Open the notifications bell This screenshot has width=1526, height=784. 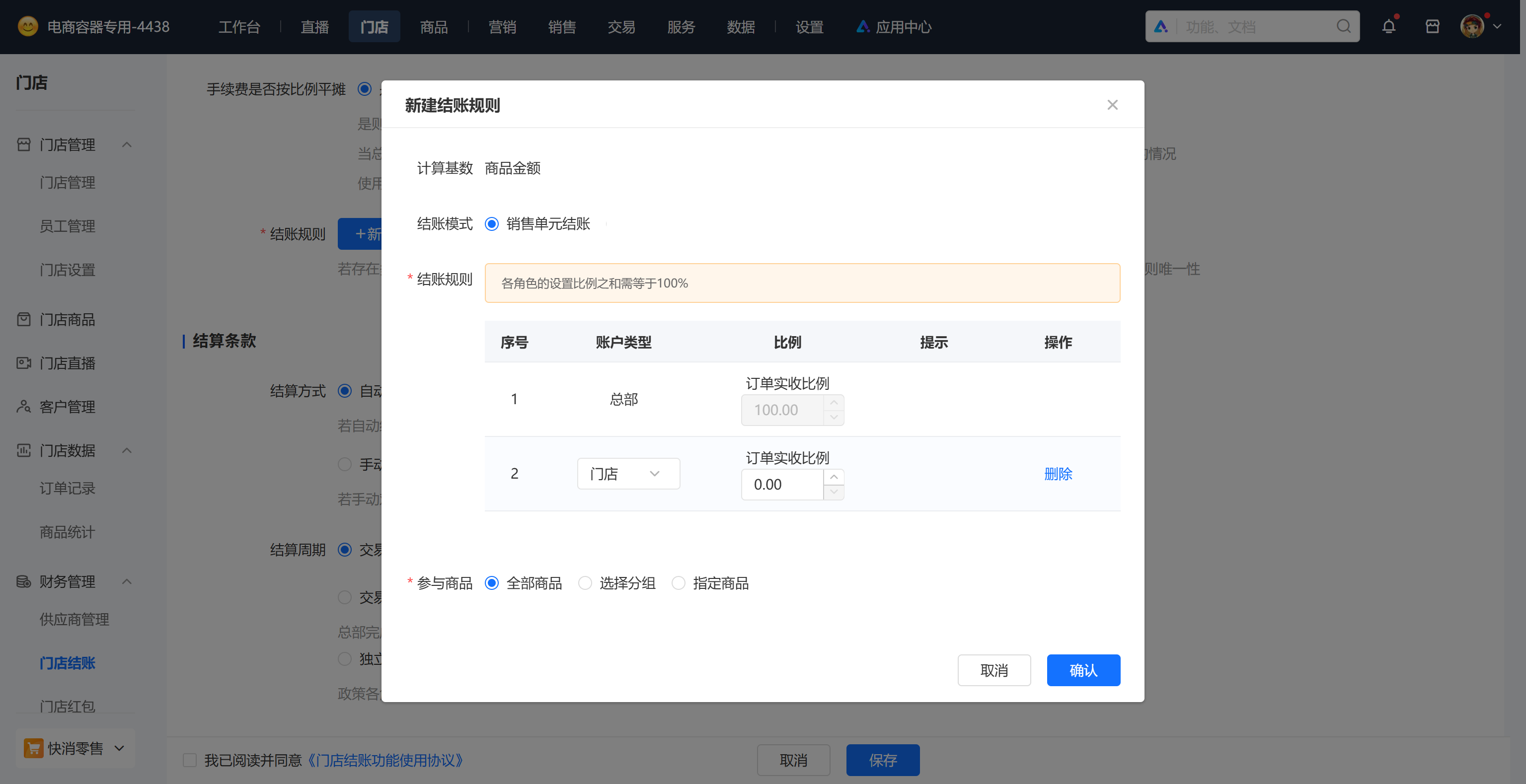pyautogui.click(x=1388, y=27)
